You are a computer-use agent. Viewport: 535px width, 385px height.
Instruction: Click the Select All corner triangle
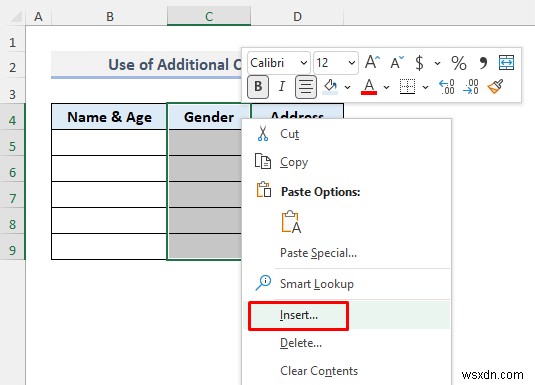point(15,17)
